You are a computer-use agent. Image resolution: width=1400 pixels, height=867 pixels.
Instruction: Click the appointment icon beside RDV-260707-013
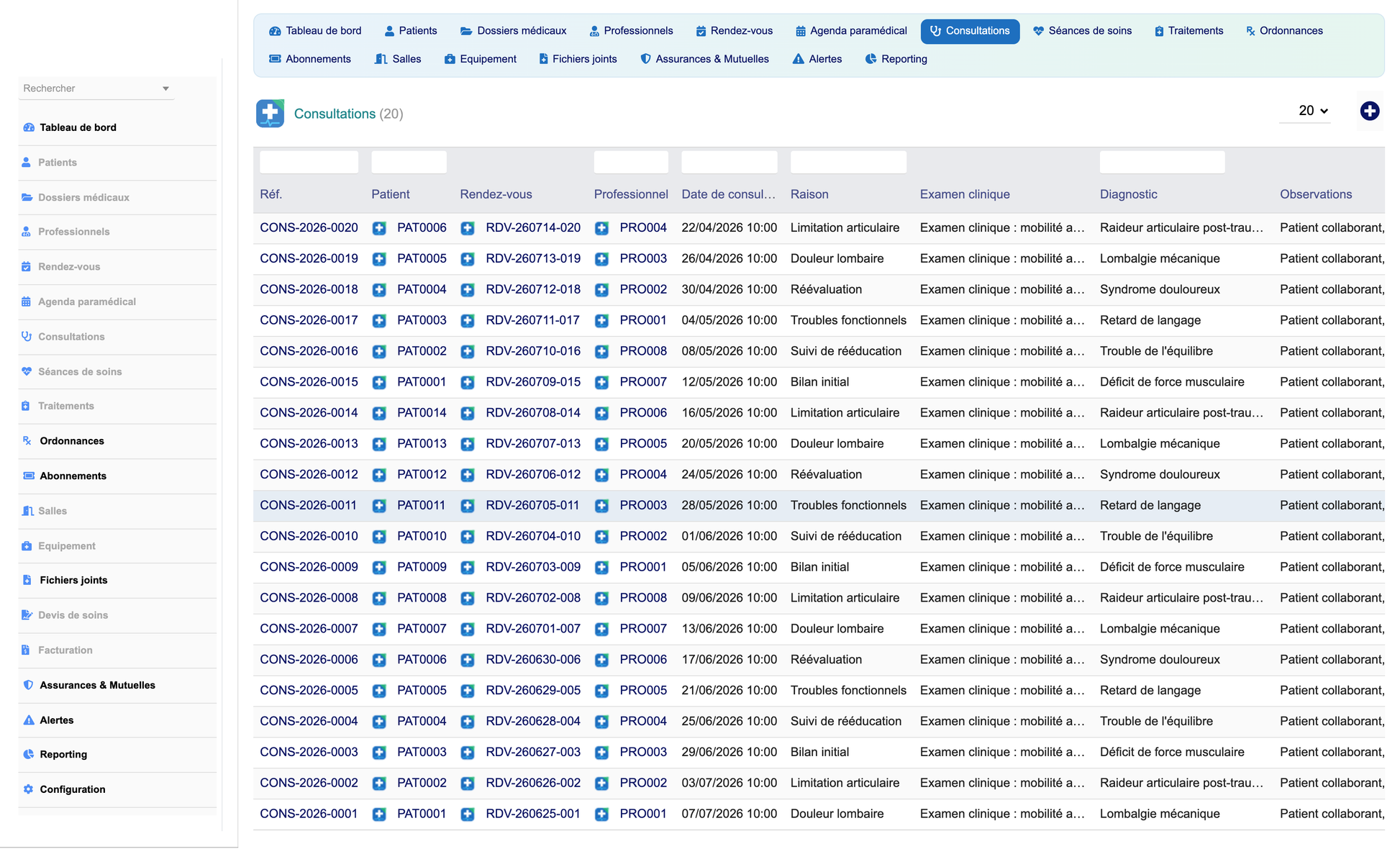click(x=468, y=445)
